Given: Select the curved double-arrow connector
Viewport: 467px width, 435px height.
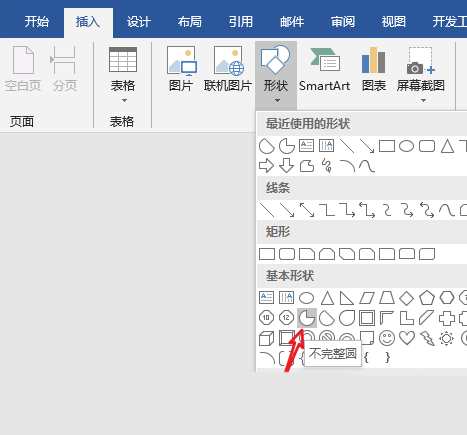Looking at the screenshot, I should (x=427, y=210).
